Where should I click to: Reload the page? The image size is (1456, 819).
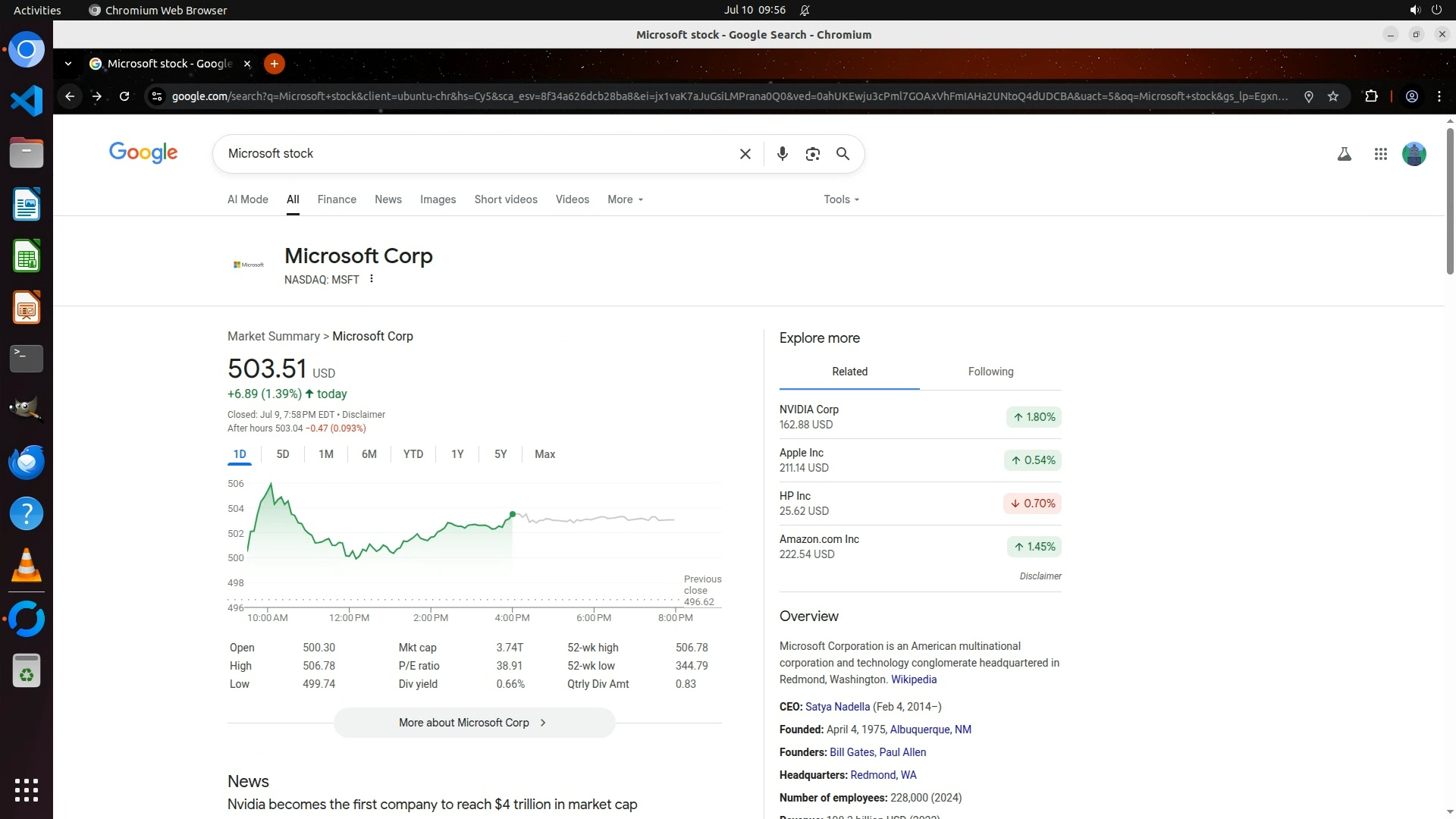(x=124, y=96)
